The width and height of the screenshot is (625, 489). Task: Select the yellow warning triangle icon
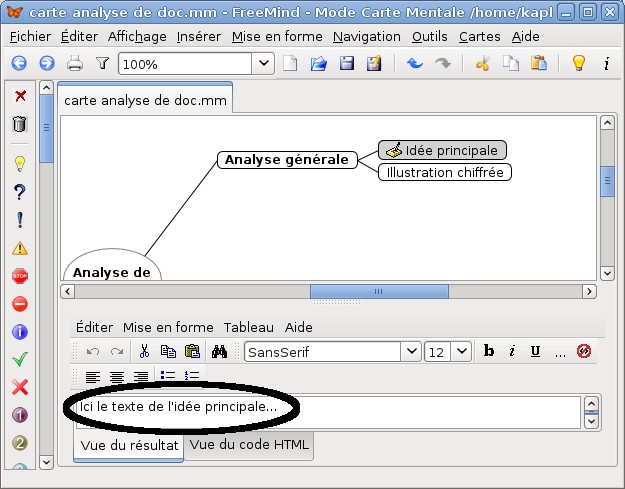[20, 248]
